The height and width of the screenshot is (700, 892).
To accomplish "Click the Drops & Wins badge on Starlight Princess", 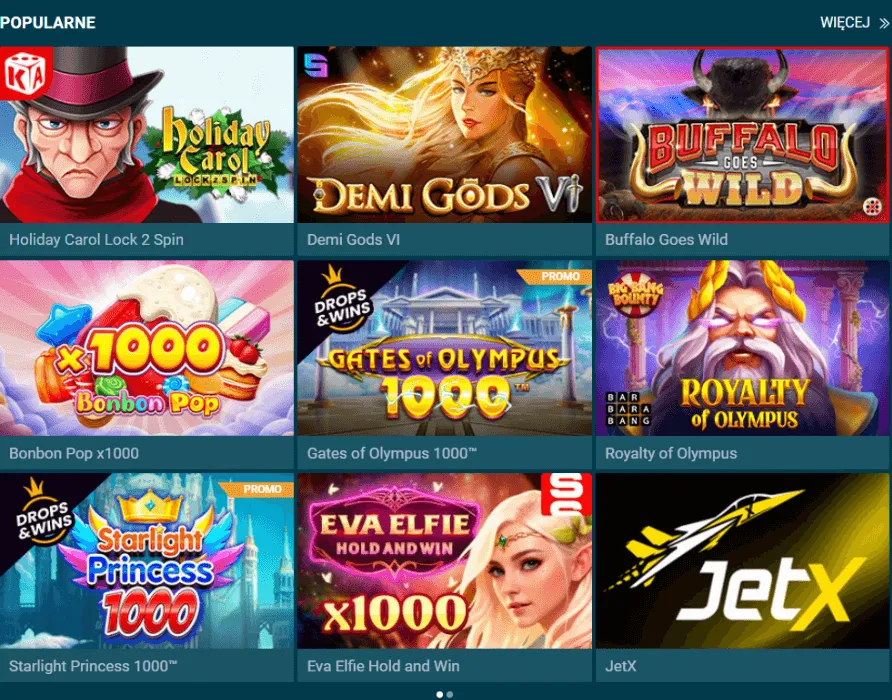I will [x=44, y=512].
